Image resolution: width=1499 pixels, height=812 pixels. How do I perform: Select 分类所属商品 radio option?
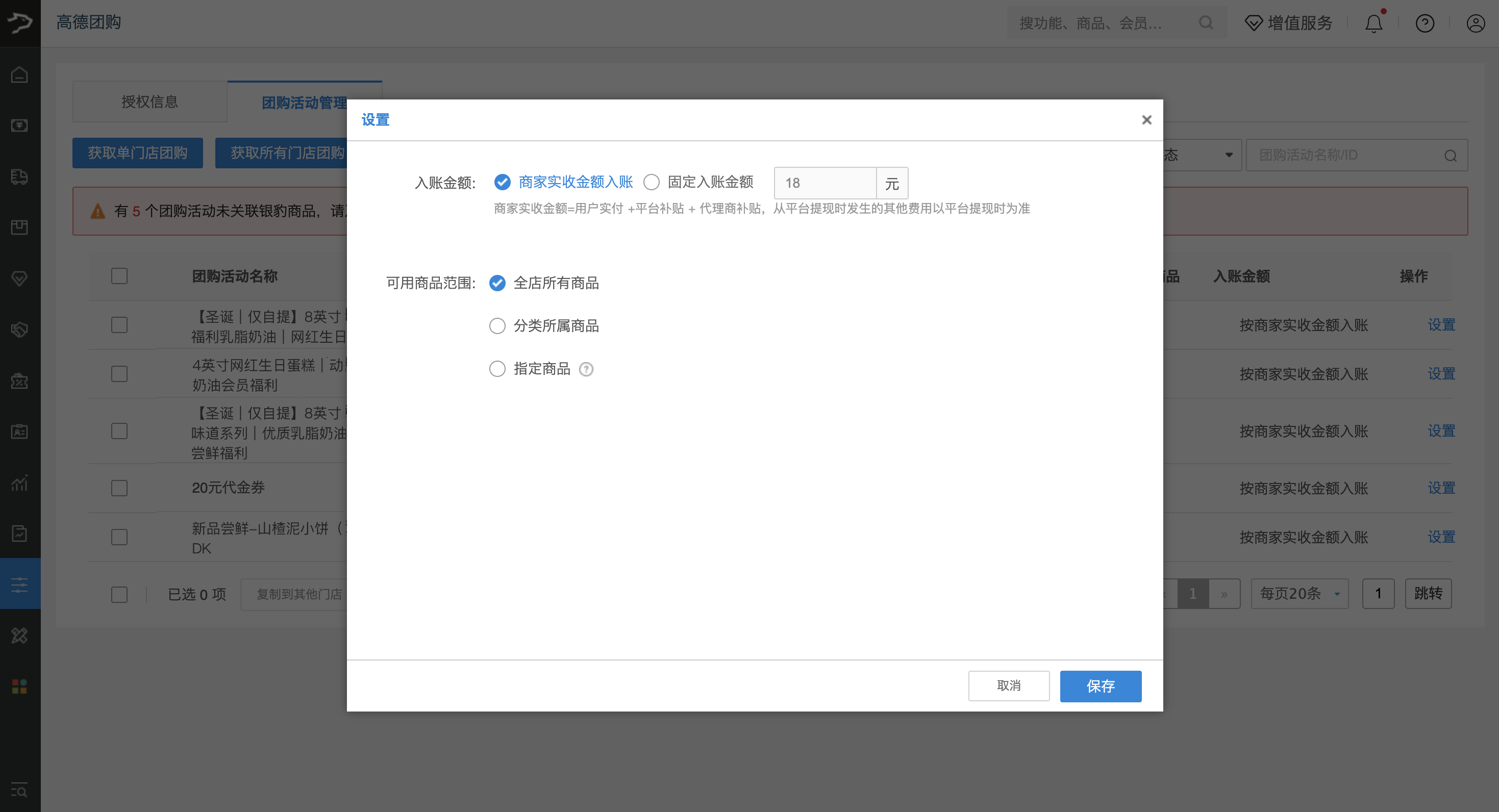(497, 326)
